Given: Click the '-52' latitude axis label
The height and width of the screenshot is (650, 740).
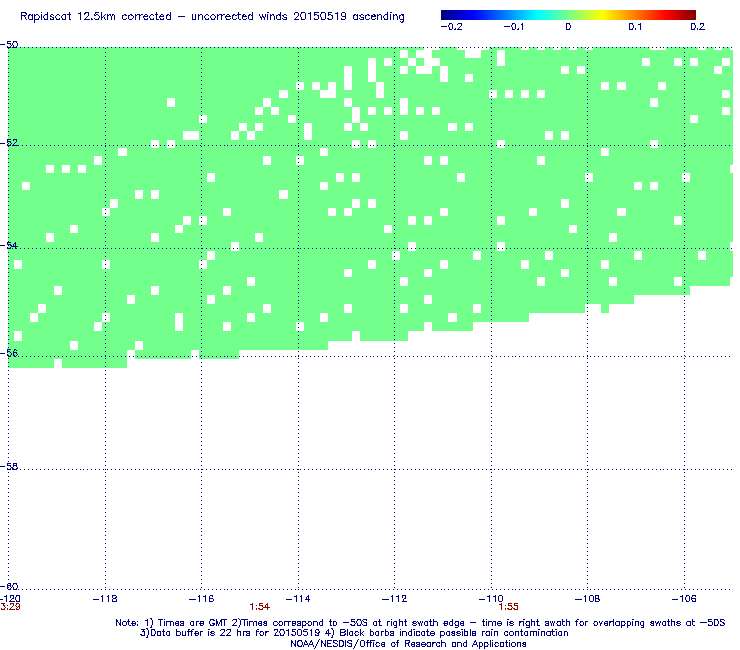Looking at the screenshot, I should click(x=9, y=143).
